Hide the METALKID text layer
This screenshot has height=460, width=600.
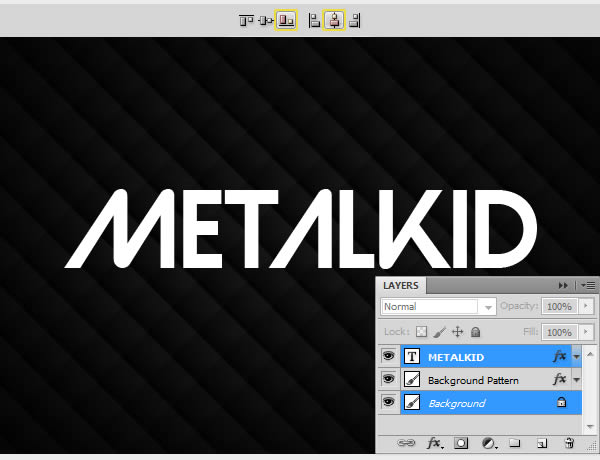(x=388, y=356)
